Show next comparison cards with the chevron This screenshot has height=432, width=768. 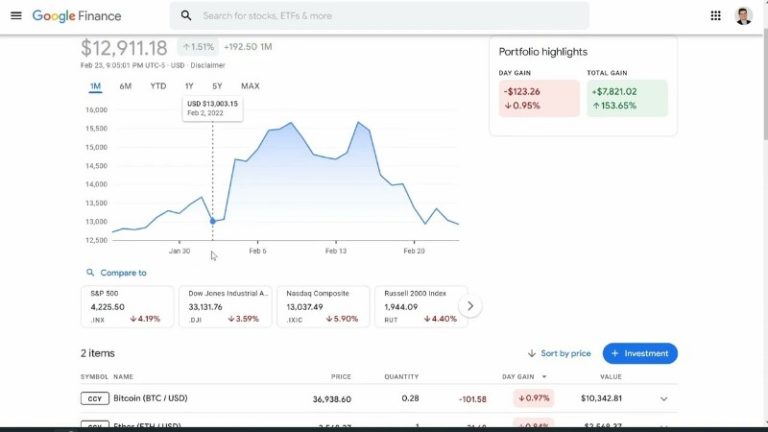pyautogui.click(x=470, y=306)
